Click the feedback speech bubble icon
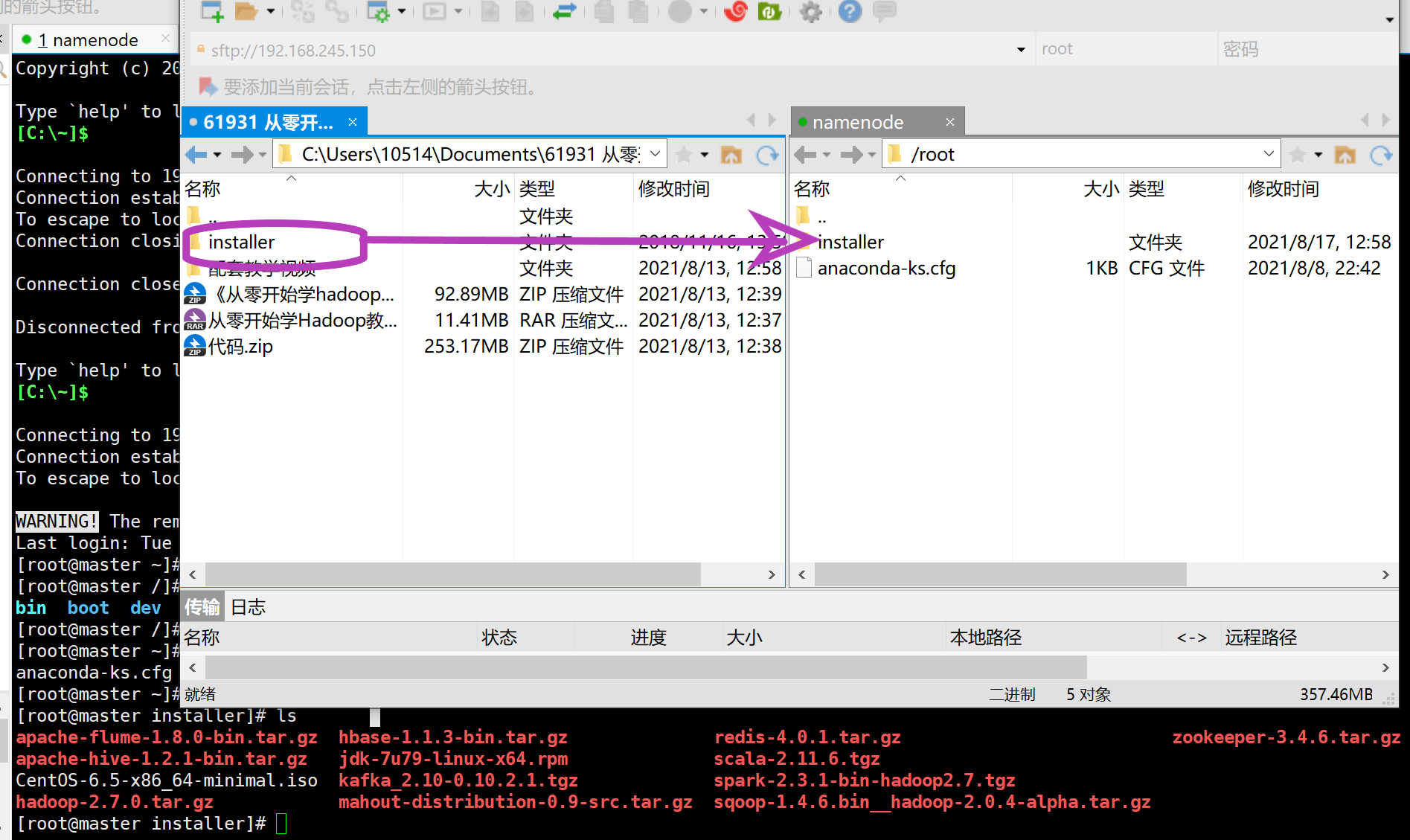The image size is (1410, 840). pos(884,11)
